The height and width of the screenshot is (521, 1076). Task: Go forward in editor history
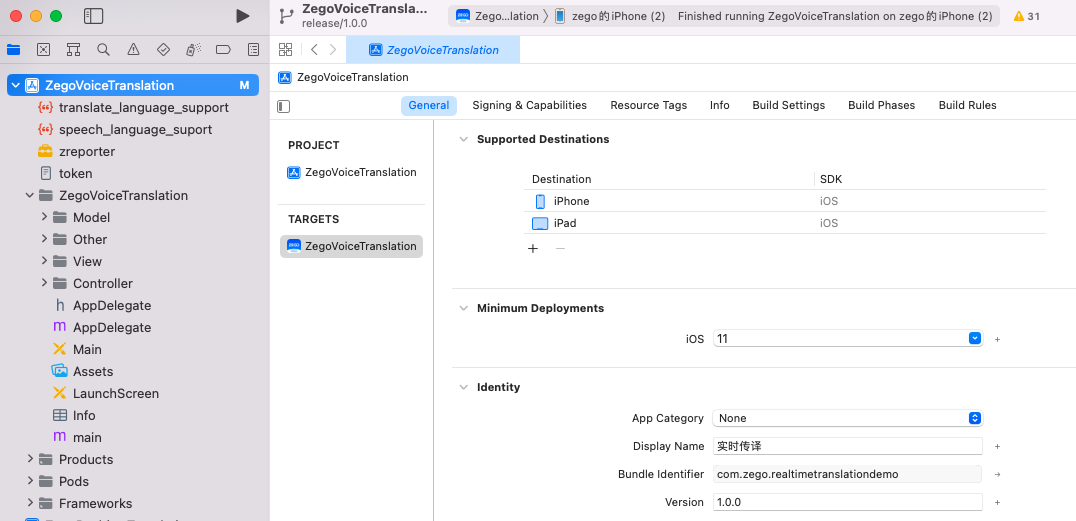pos(333,49)
